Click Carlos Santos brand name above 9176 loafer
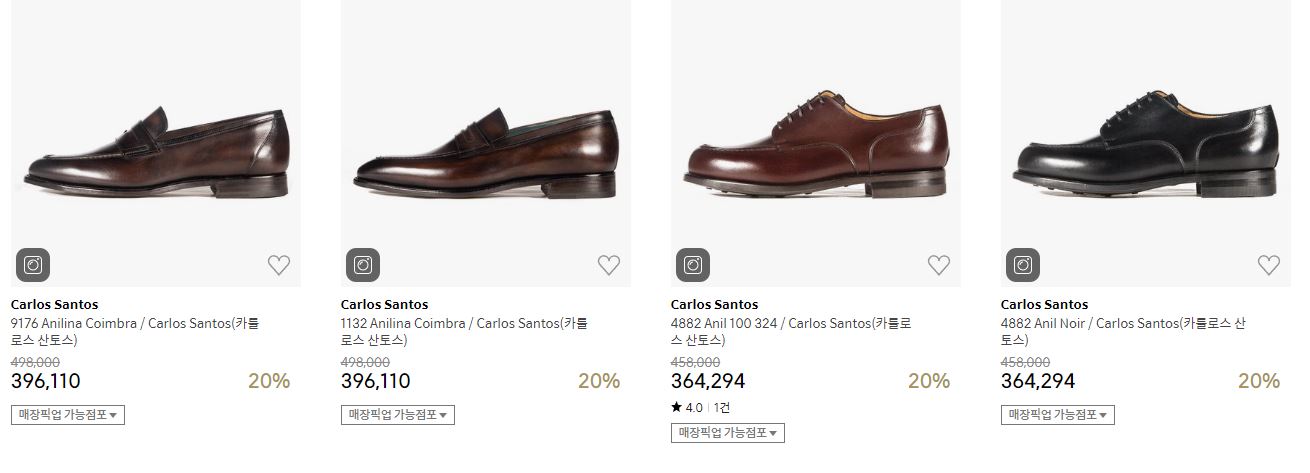1310x473 pixels. pyautogui.click(x=55, y=304)
